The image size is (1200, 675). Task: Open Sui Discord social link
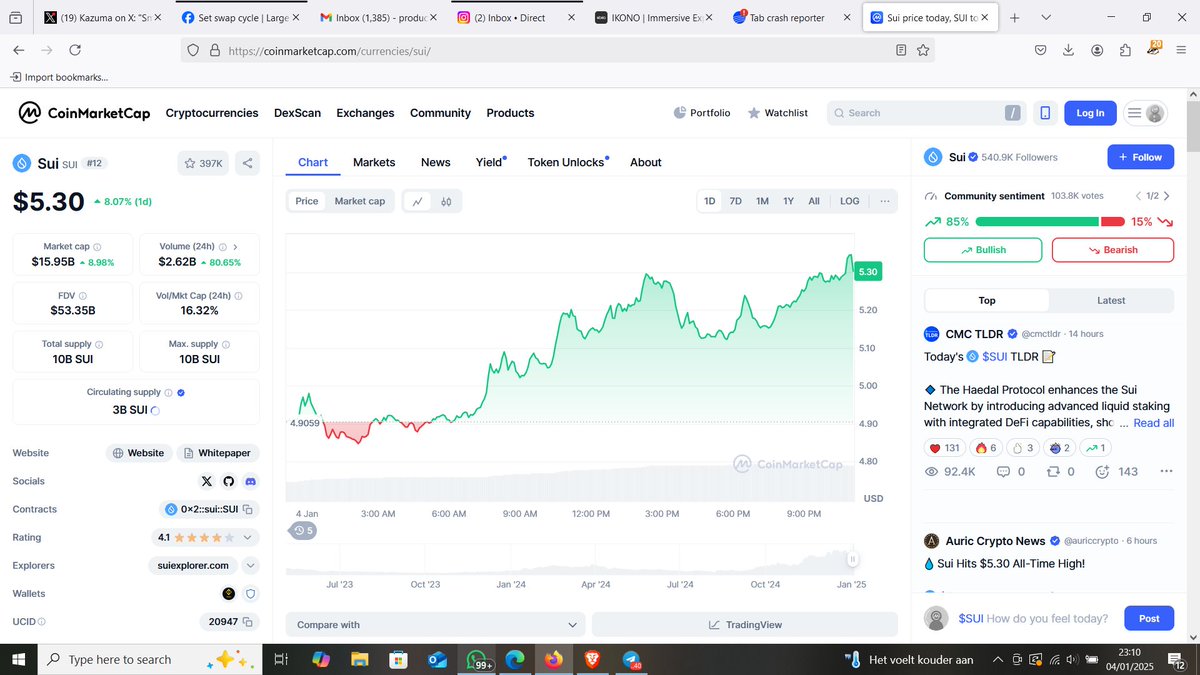coord(251,481)
